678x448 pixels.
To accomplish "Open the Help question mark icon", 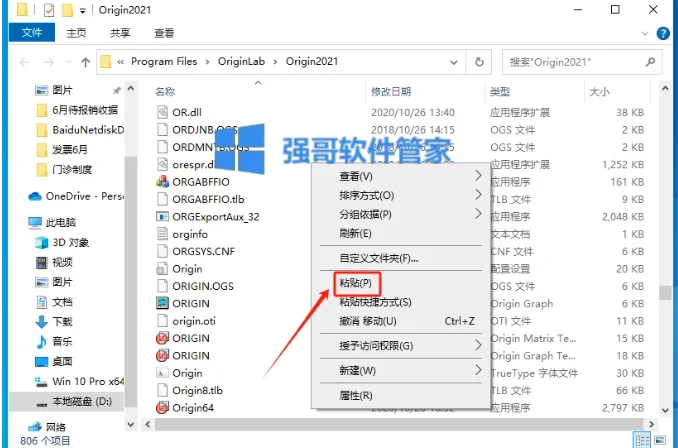I will point(663,33).
